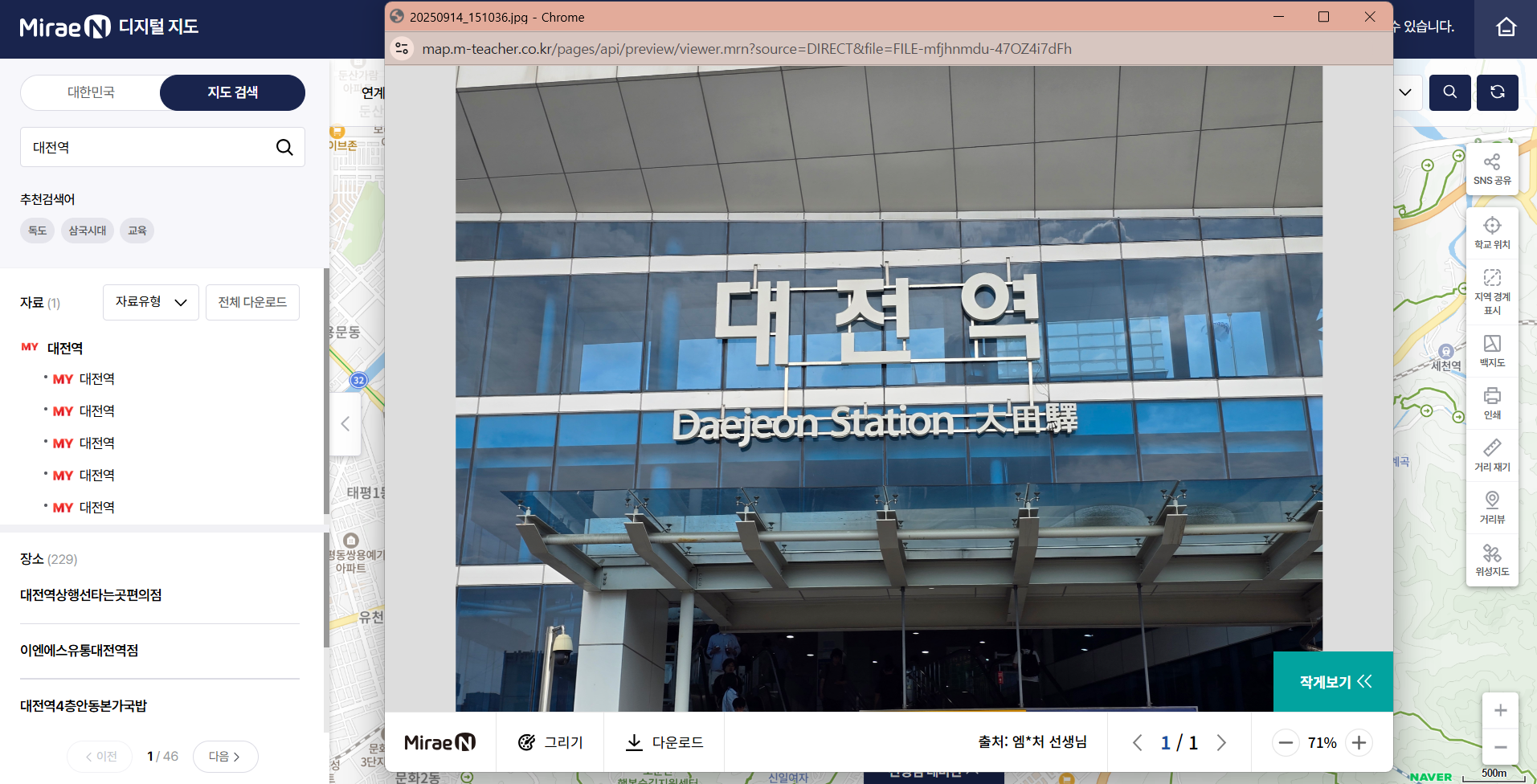This screenshot has height=784, width=1537.
Task: Click the search magnifier beside 대전역
Action: coord(284,147)
